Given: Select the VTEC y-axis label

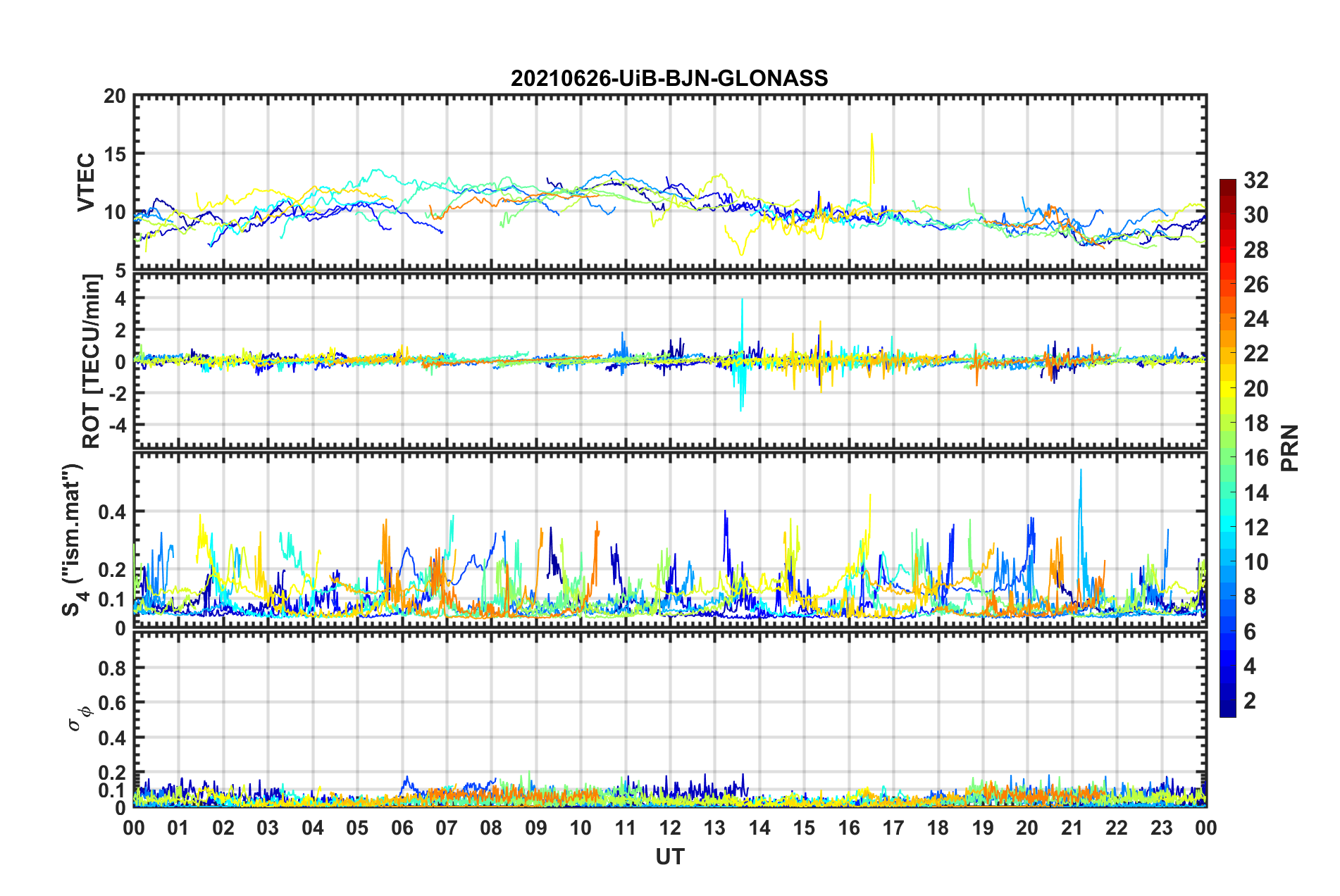Looking at the screenshot, I should (86, 182).
